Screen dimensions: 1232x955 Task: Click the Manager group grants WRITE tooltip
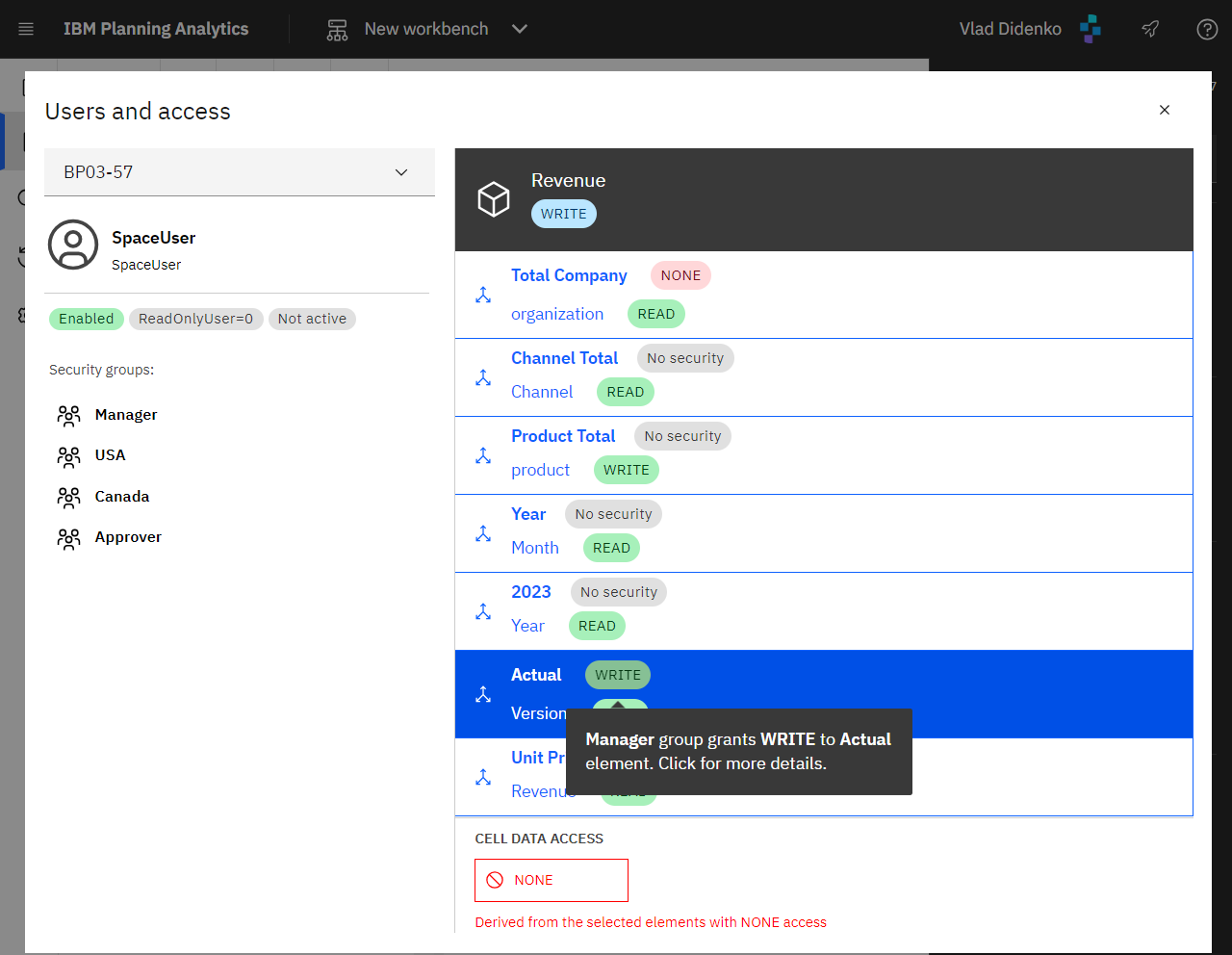[x=739, y=751]
